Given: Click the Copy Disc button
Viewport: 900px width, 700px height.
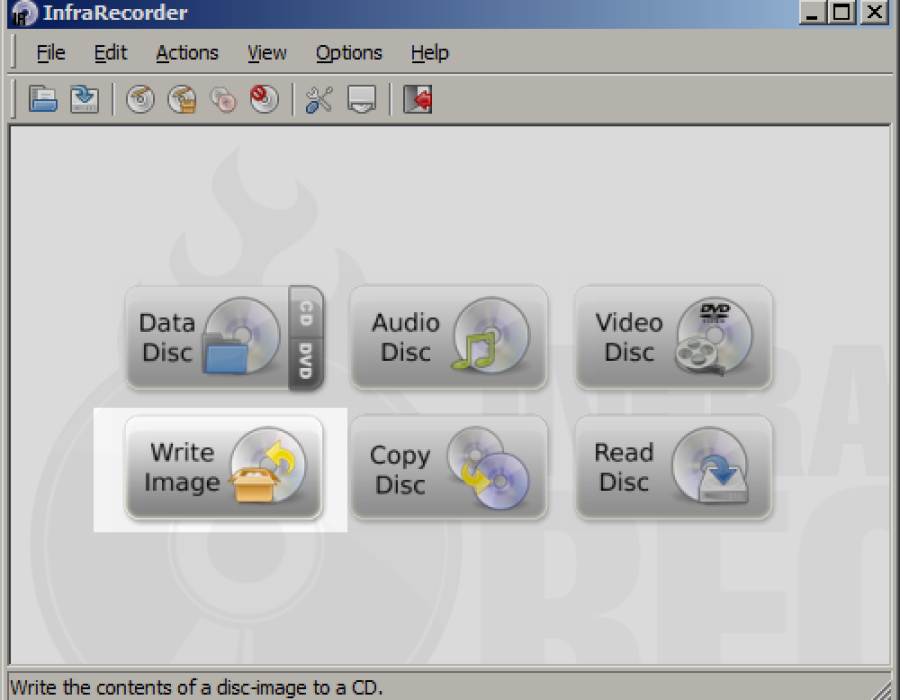Looking at the screenshot, I should tap(449, 468).
